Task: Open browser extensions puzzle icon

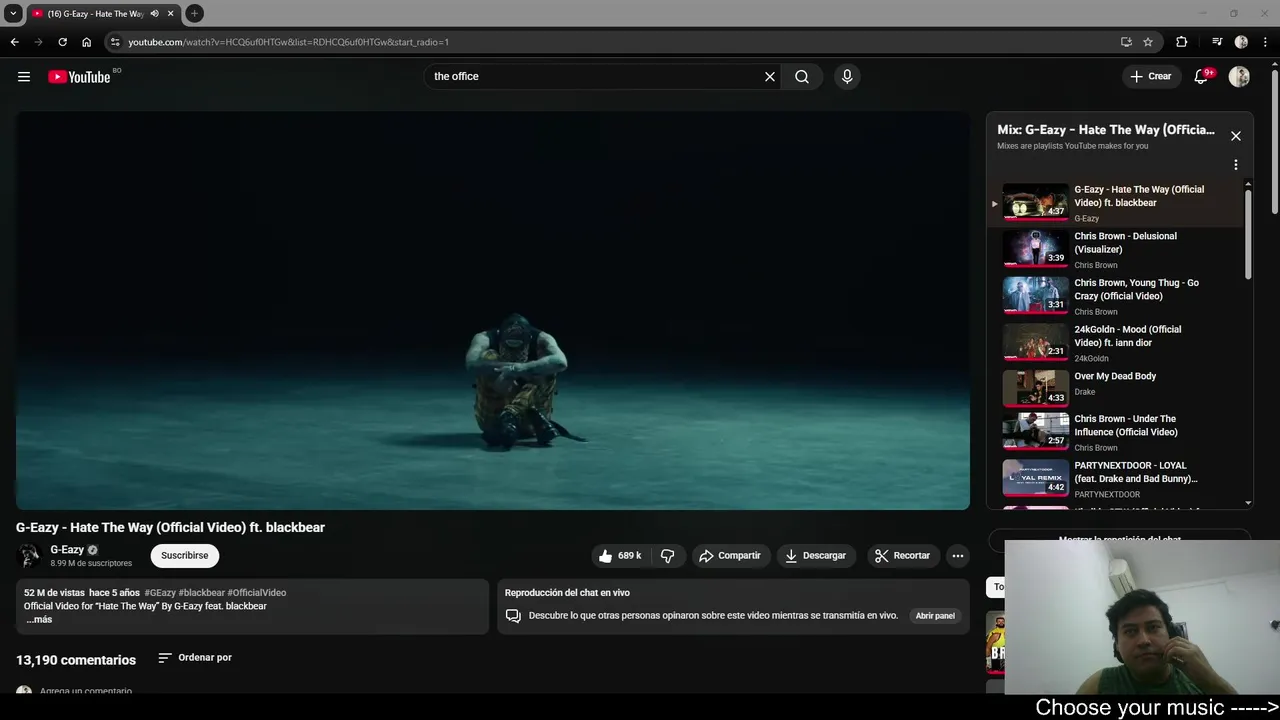Action: click(1181, 42)
